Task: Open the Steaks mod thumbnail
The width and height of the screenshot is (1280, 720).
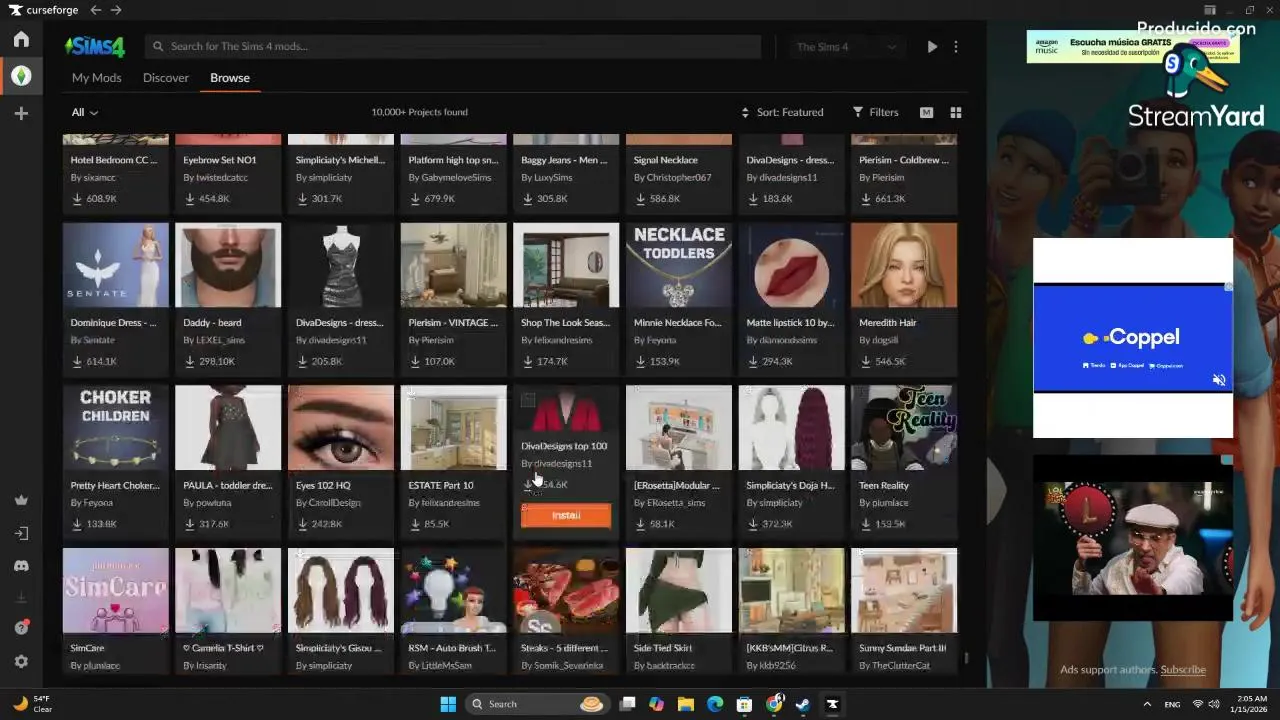Action: 566,590
